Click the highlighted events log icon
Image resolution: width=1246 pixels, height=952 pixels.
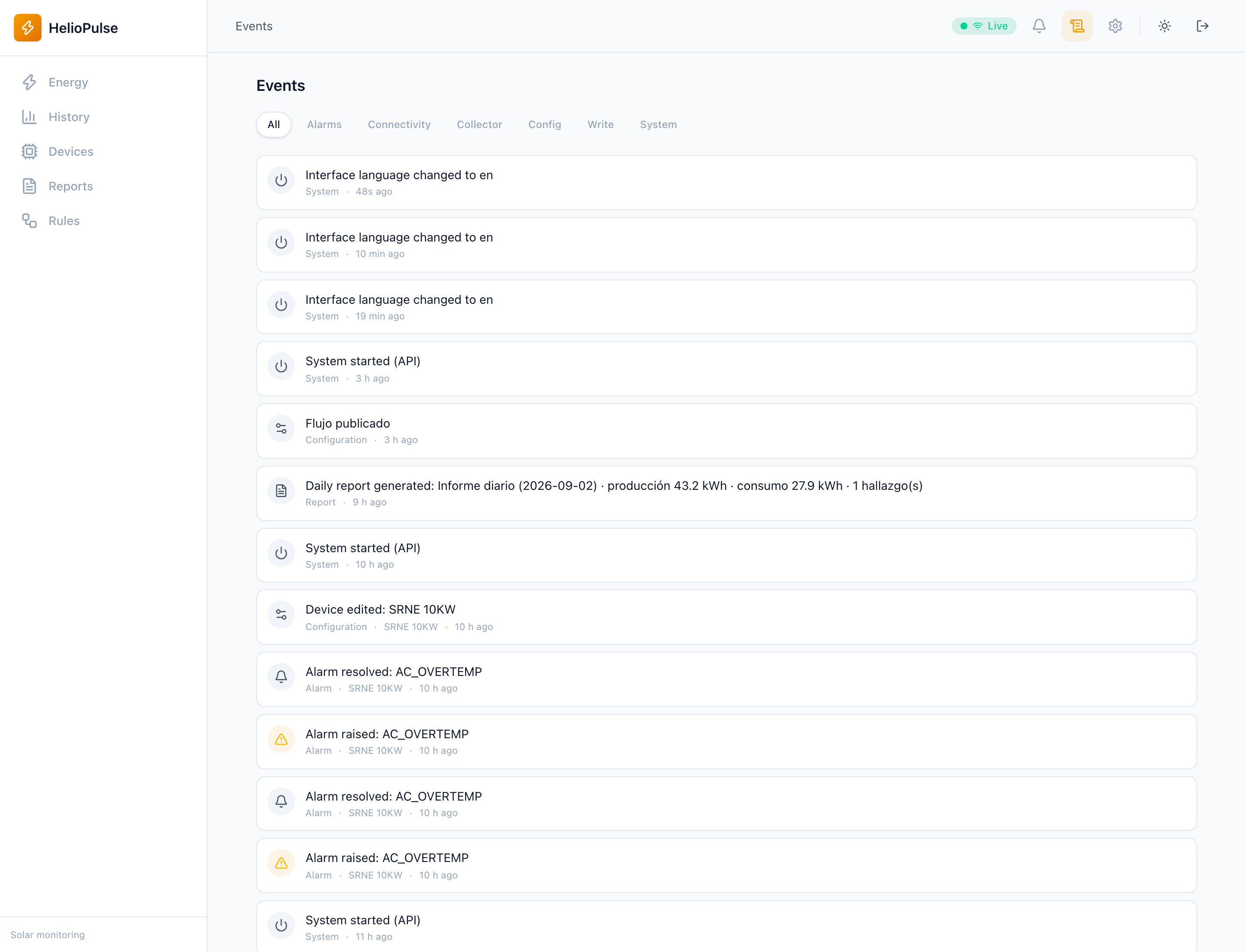coord(1076,26)
